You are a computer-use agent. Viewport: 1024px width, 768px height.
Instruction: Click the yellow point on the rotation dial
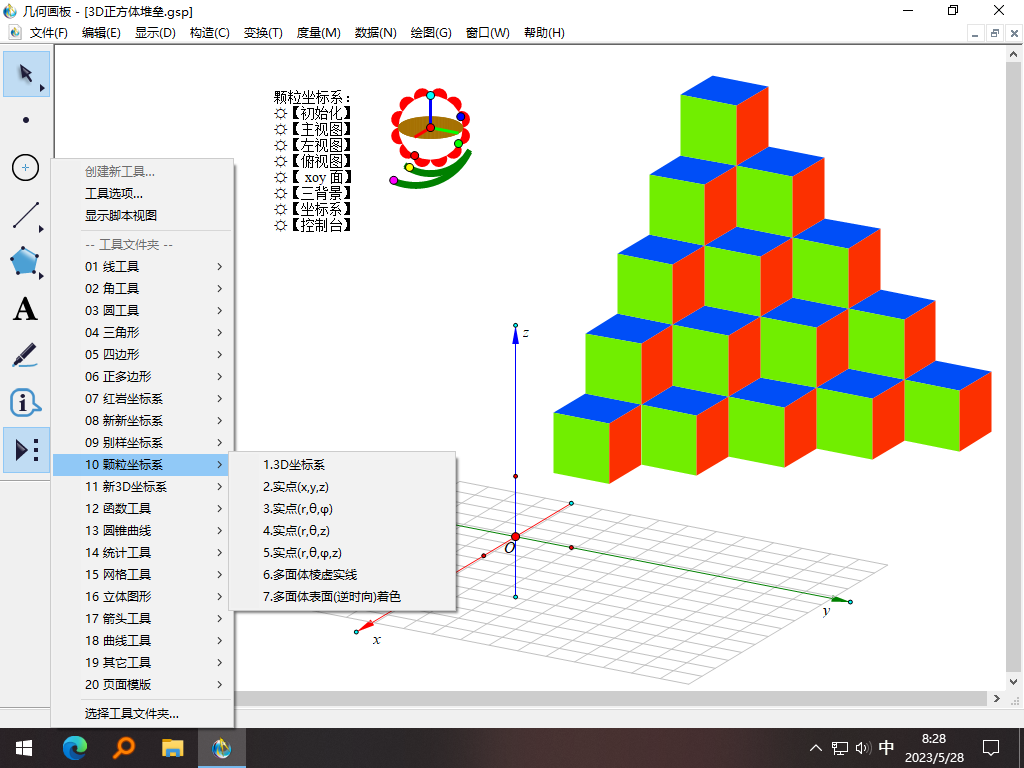(x=410, y=167)
